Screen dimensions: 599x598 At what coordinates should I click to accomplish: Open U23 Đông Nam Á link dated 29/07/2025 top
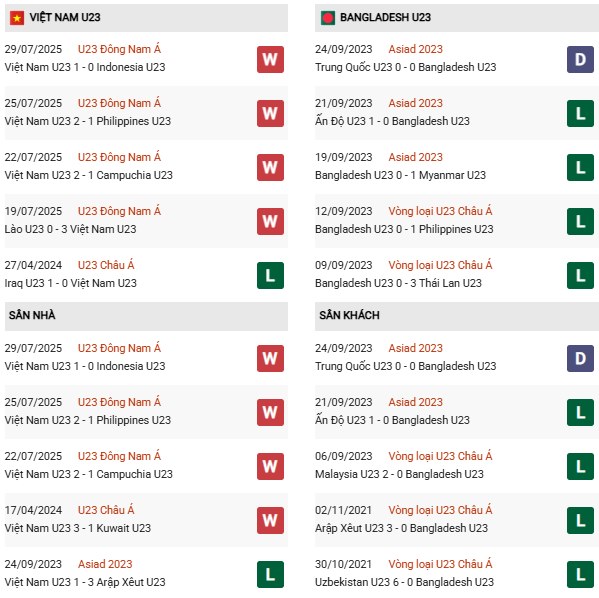[x=119, y=49]
